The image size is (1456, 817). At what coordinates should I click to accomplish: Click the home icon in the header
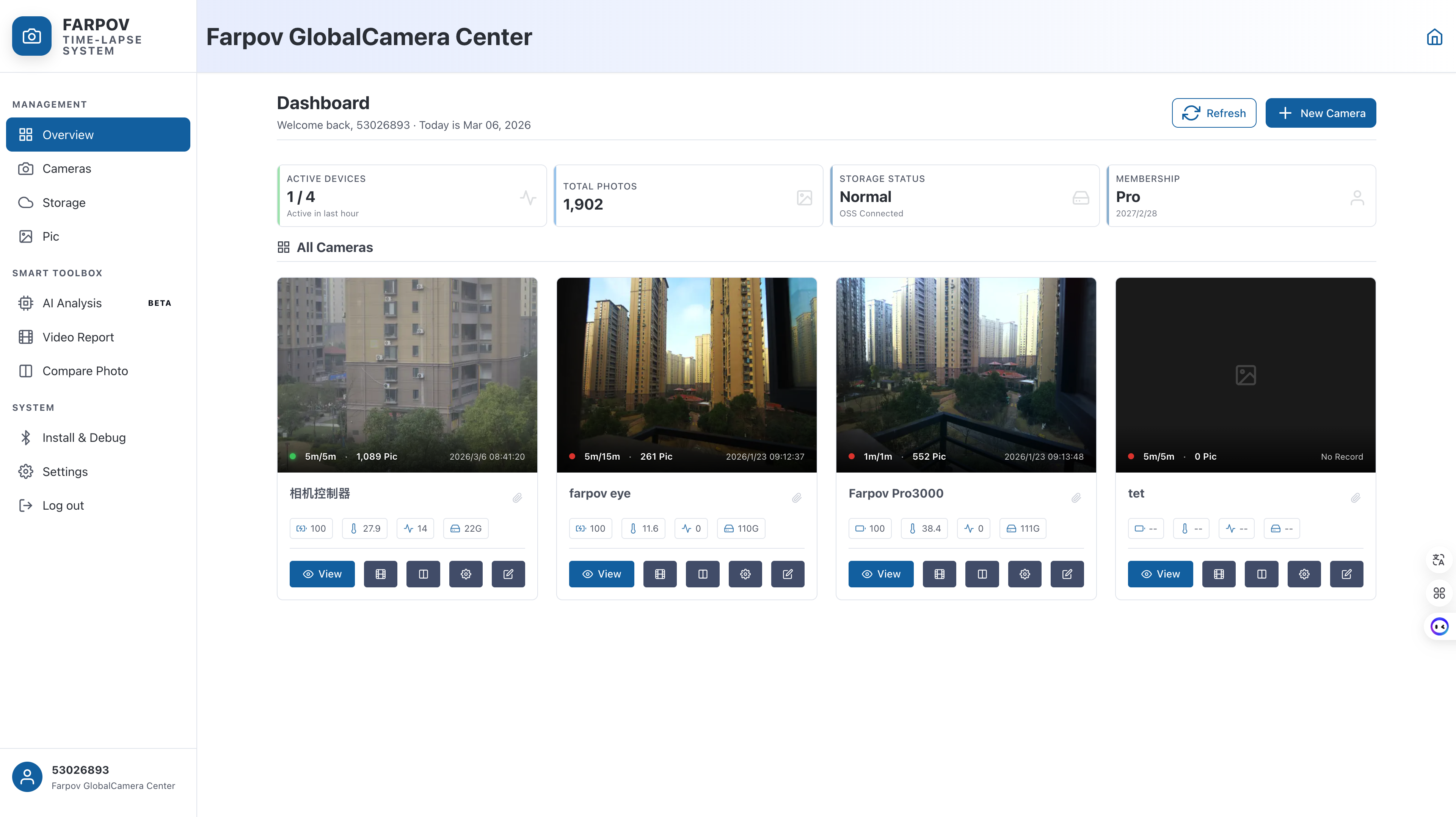[1435, 37]
